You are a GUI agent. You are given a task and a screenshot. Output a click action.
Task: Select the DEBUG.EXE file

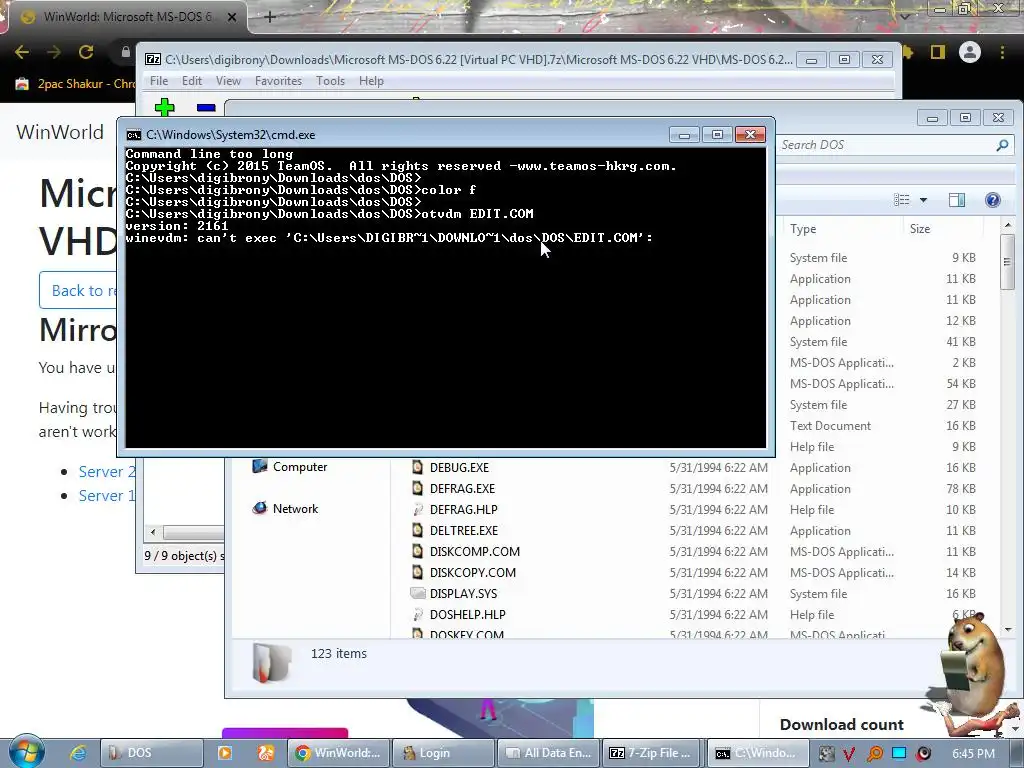point(459,468)
